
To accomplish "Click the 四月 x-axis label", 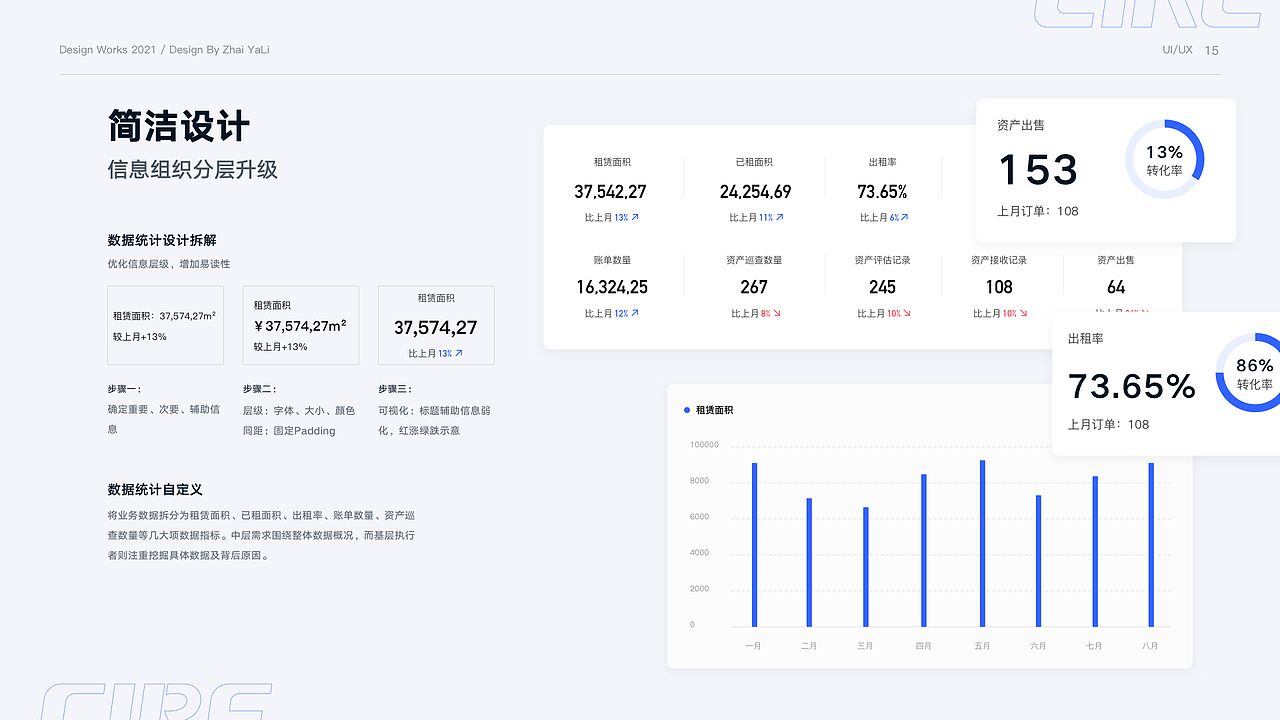I will click(923, 646).
